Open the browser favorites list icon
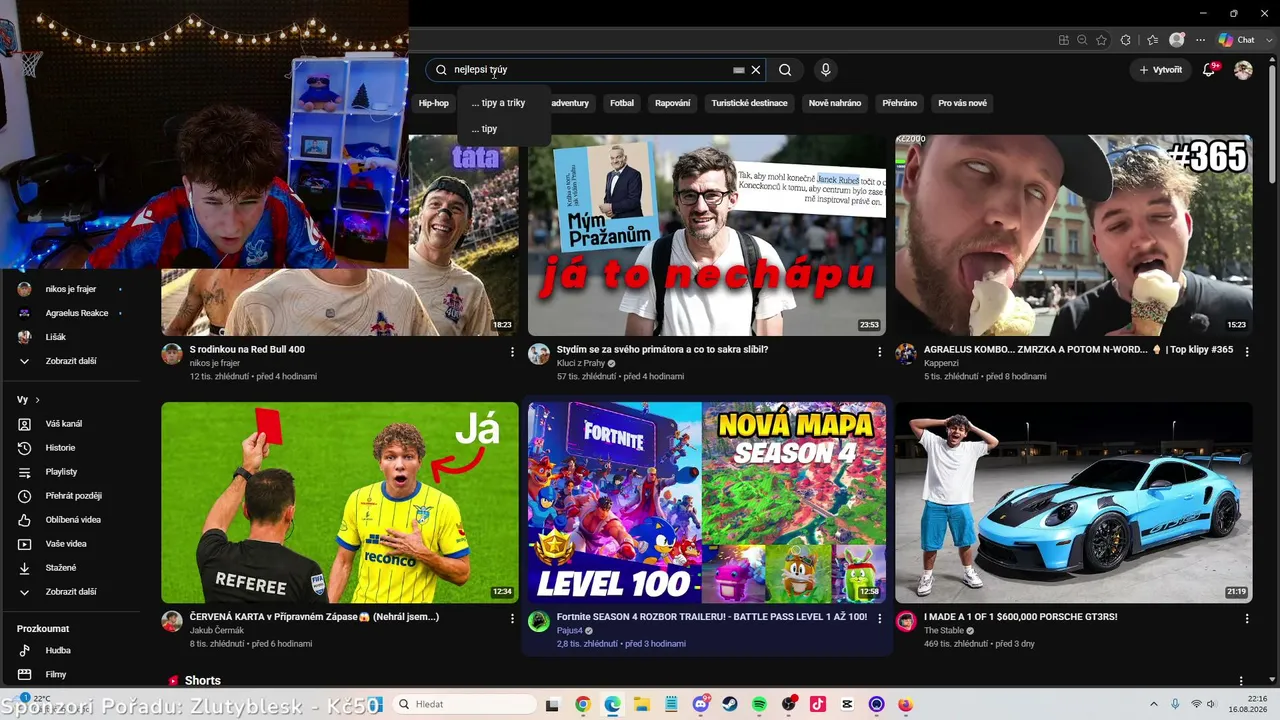 point(1152,40)
